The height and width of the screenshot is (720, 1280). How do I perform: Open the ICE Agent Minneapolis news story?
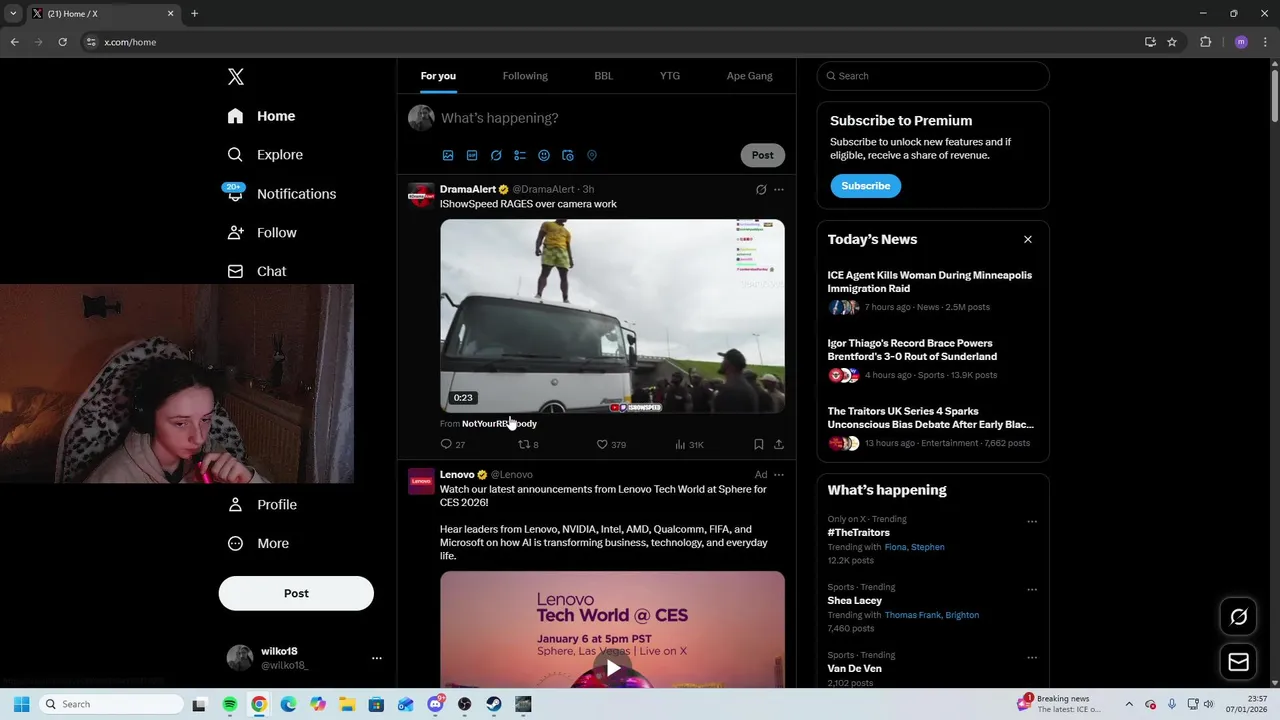coord(930,282)
